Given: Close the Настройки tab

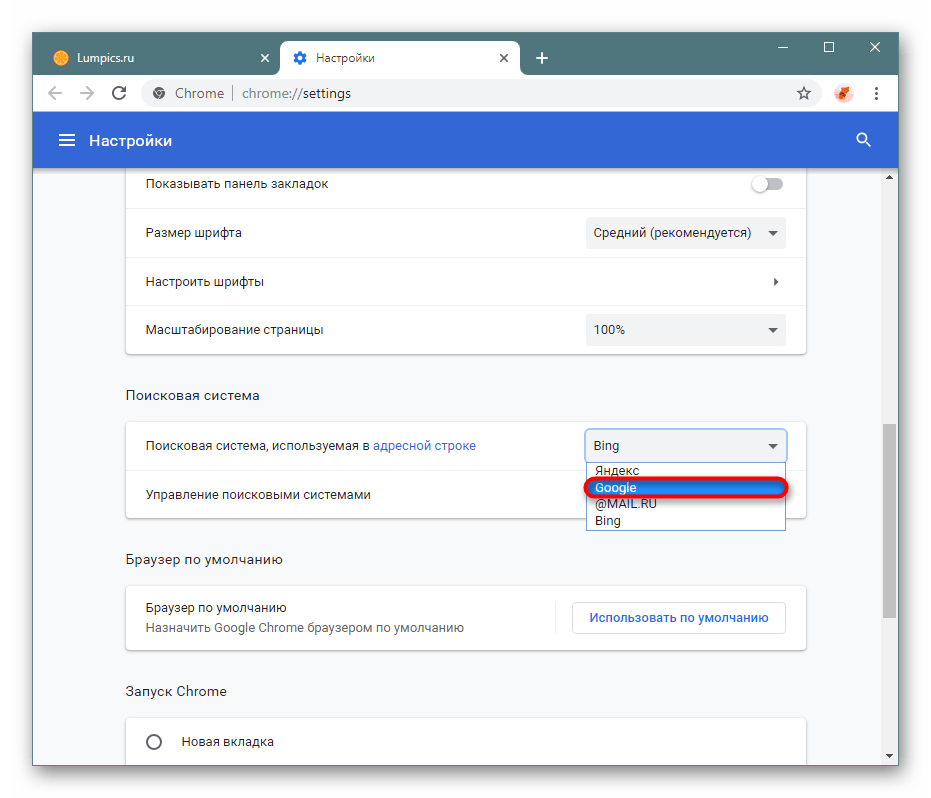Looking at the screenshot, I should click(x=504, y=58).
